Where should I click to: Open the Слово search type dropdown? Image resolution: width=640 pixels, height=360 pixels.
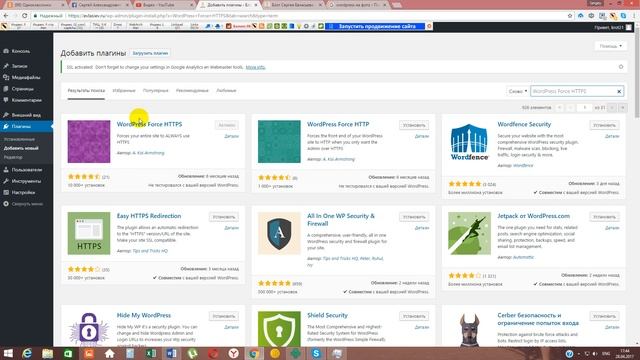tap(518, 91)
